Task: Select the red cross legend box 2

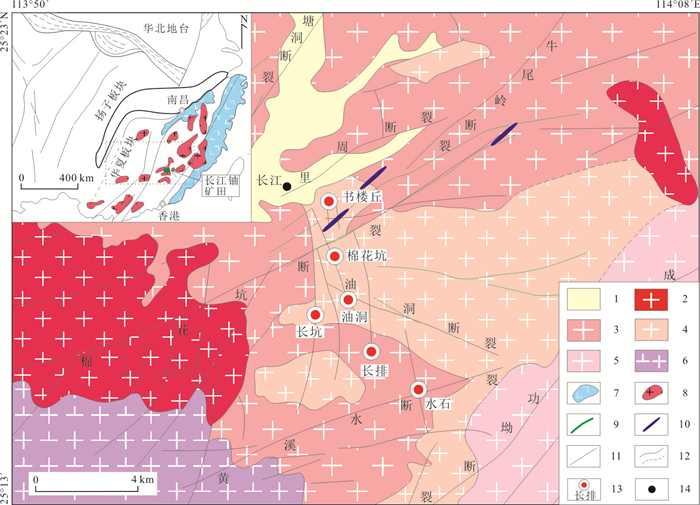Action: [x=652, y=298]
